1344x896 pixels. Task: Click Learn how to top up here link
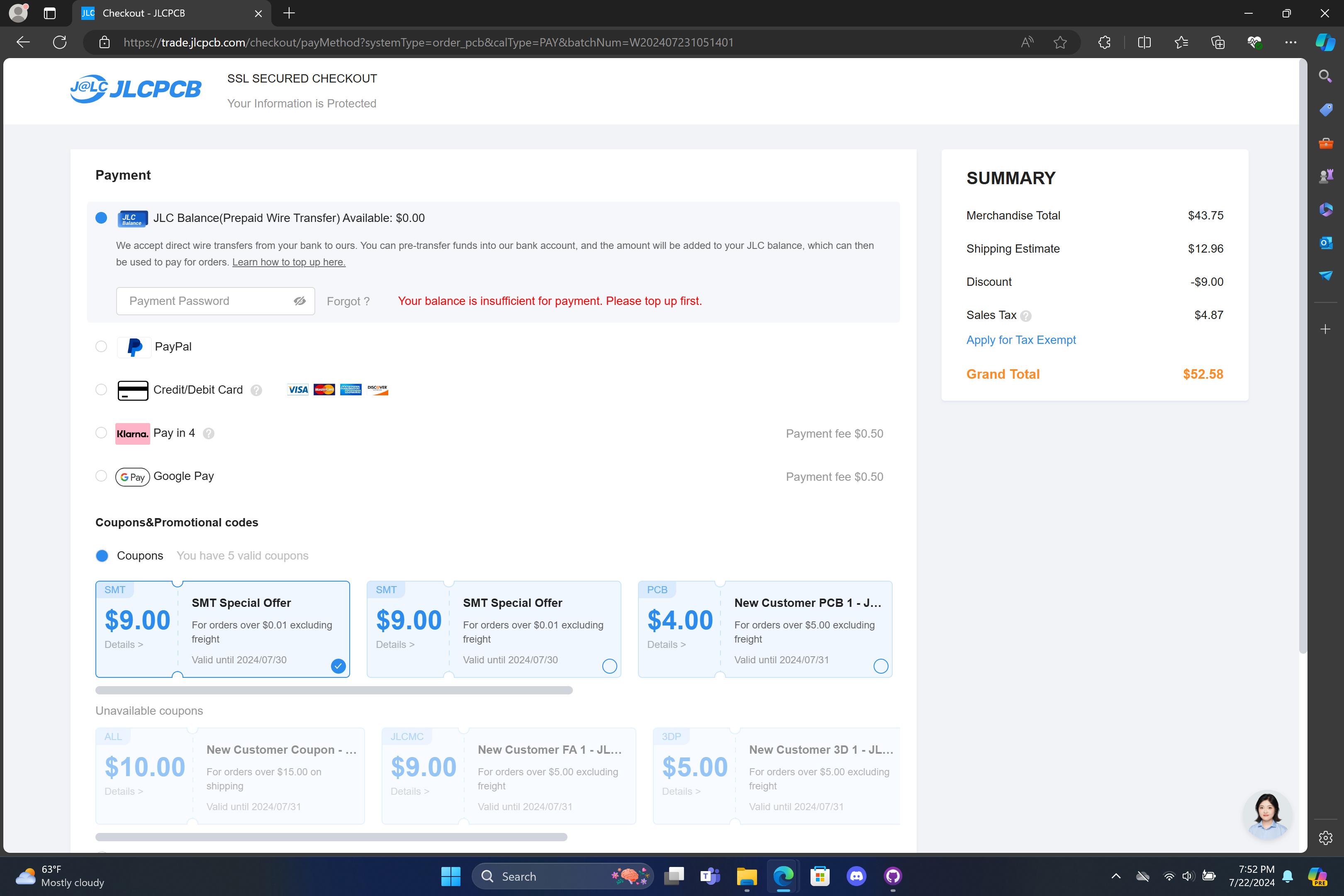pos(289,262)
